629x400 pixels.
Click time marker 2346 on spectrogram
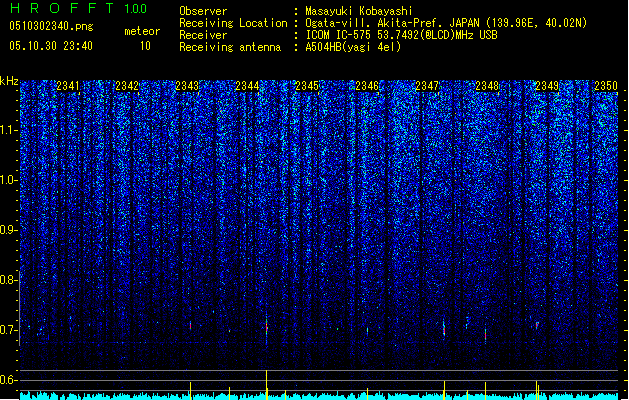367,86
